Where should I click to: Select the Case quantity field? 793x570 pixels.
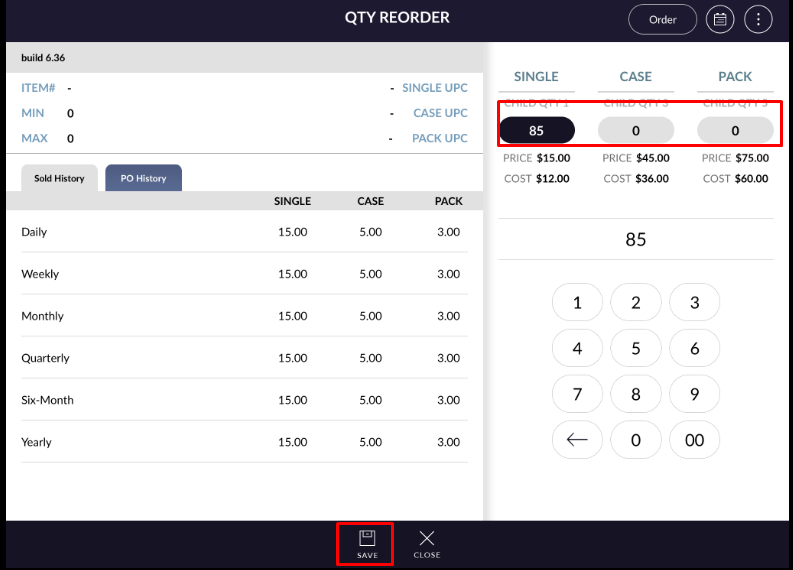pyautogui.click(x=636, y=130)
